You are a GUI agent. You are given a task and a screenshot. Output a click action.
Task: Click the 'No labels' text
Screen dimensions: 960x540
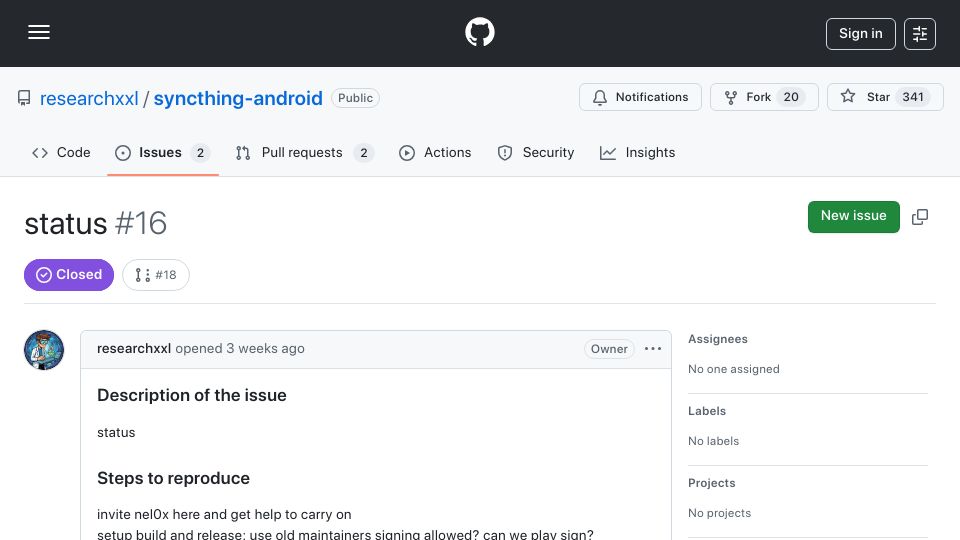[713, 441]
